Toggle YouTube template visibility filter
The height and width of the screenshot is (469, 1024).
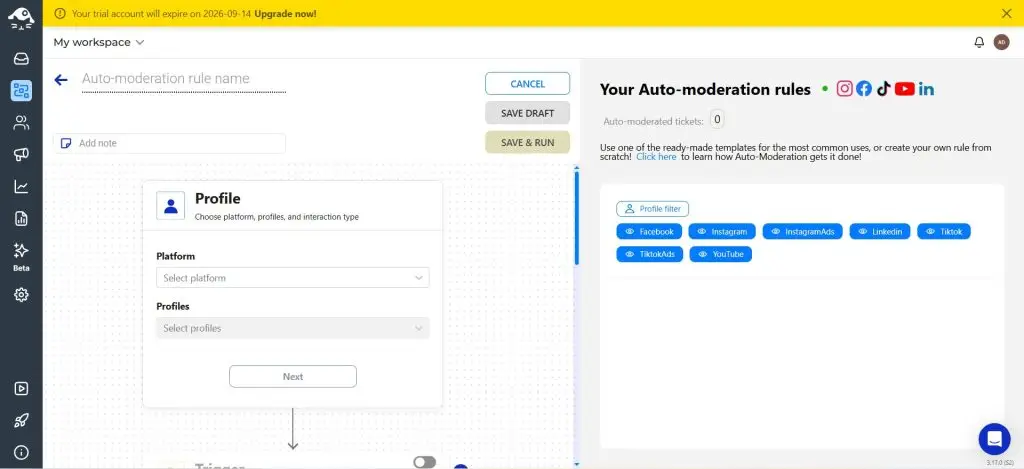coord(720,254)
